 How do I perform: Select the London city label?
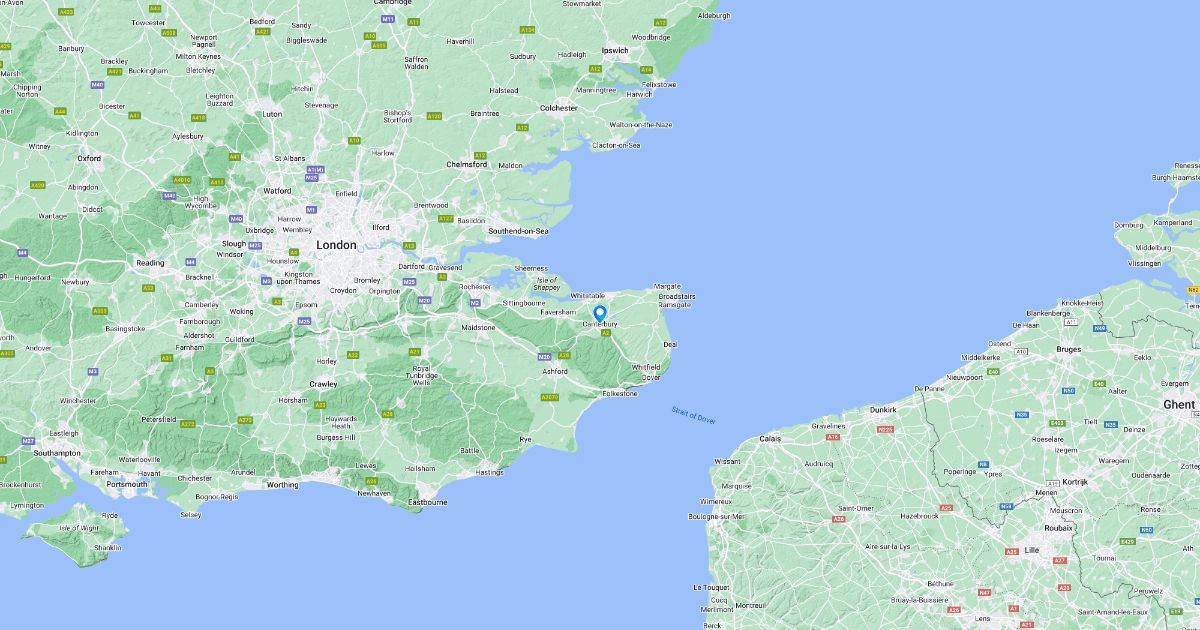point(336,245)
